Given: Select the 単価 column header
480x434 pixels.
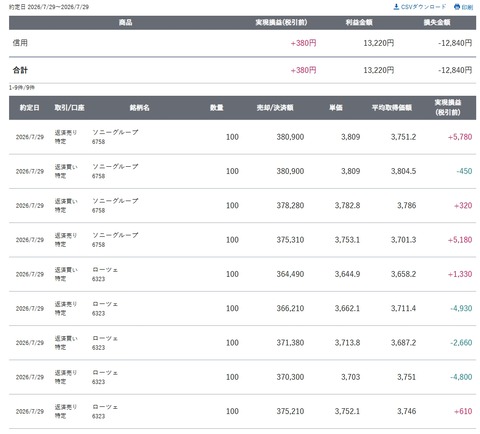Looking at the screenshot, I should 336,108.
